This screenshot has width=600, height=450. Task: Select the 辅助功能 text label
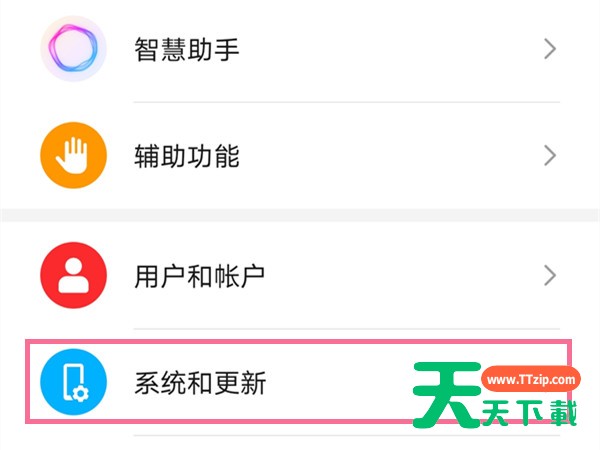187,156
